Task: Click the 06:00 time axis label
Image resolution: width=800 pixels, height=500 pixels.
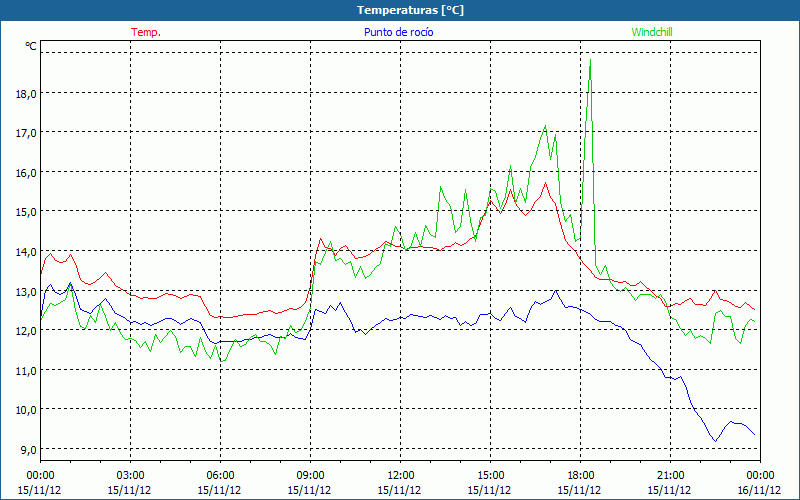Action: 220,476
